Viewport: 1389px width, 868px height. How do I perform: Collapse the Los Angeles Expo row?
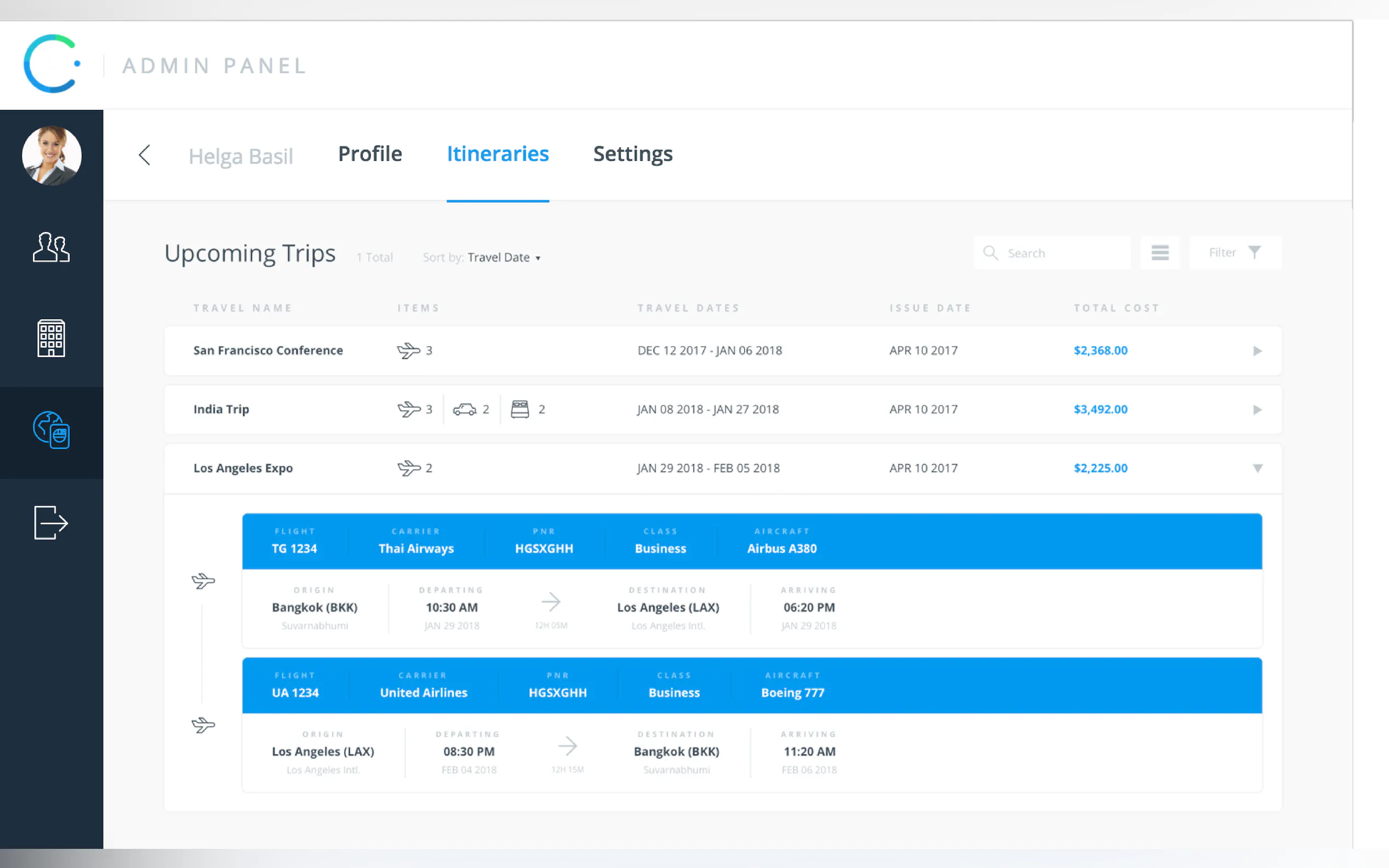click(x=1257, y=468)
